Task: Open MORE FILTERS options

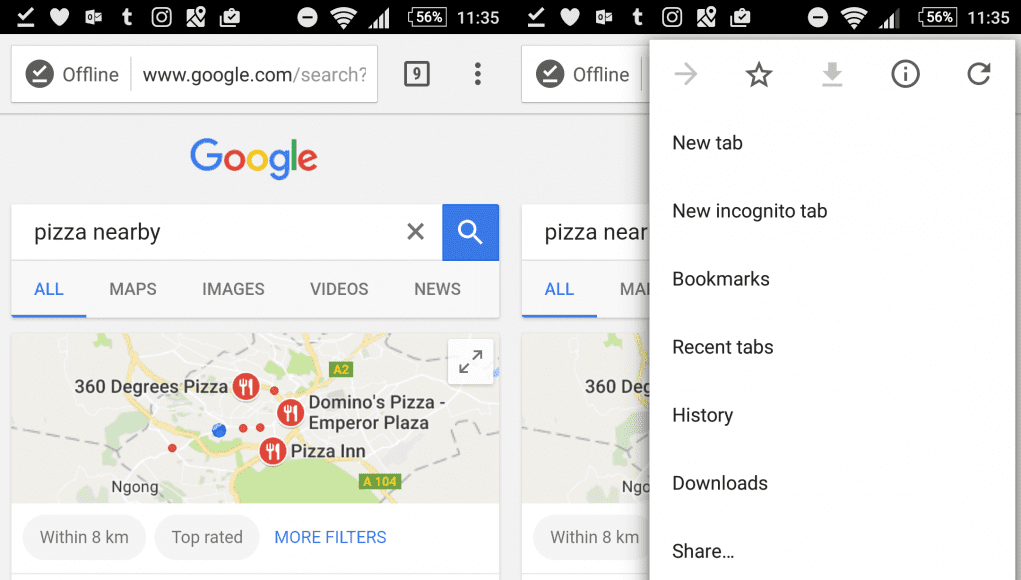Action: pyautogui.click(x=330, y=537)
